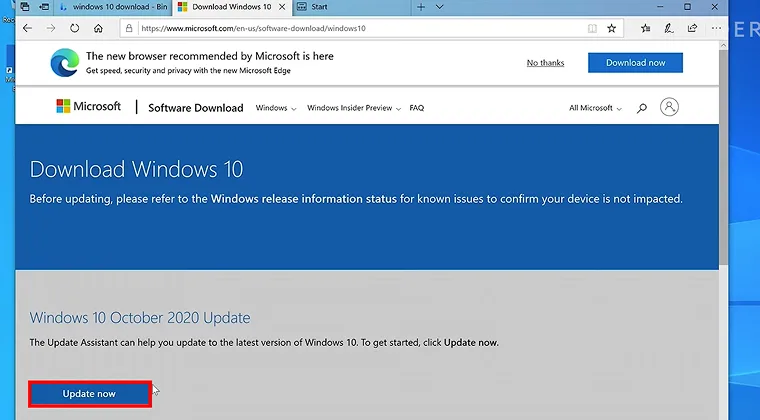Viewport: 760px width, 420px height.
Task: Click the account sign-in avatar icon
Action: point(669,107)
